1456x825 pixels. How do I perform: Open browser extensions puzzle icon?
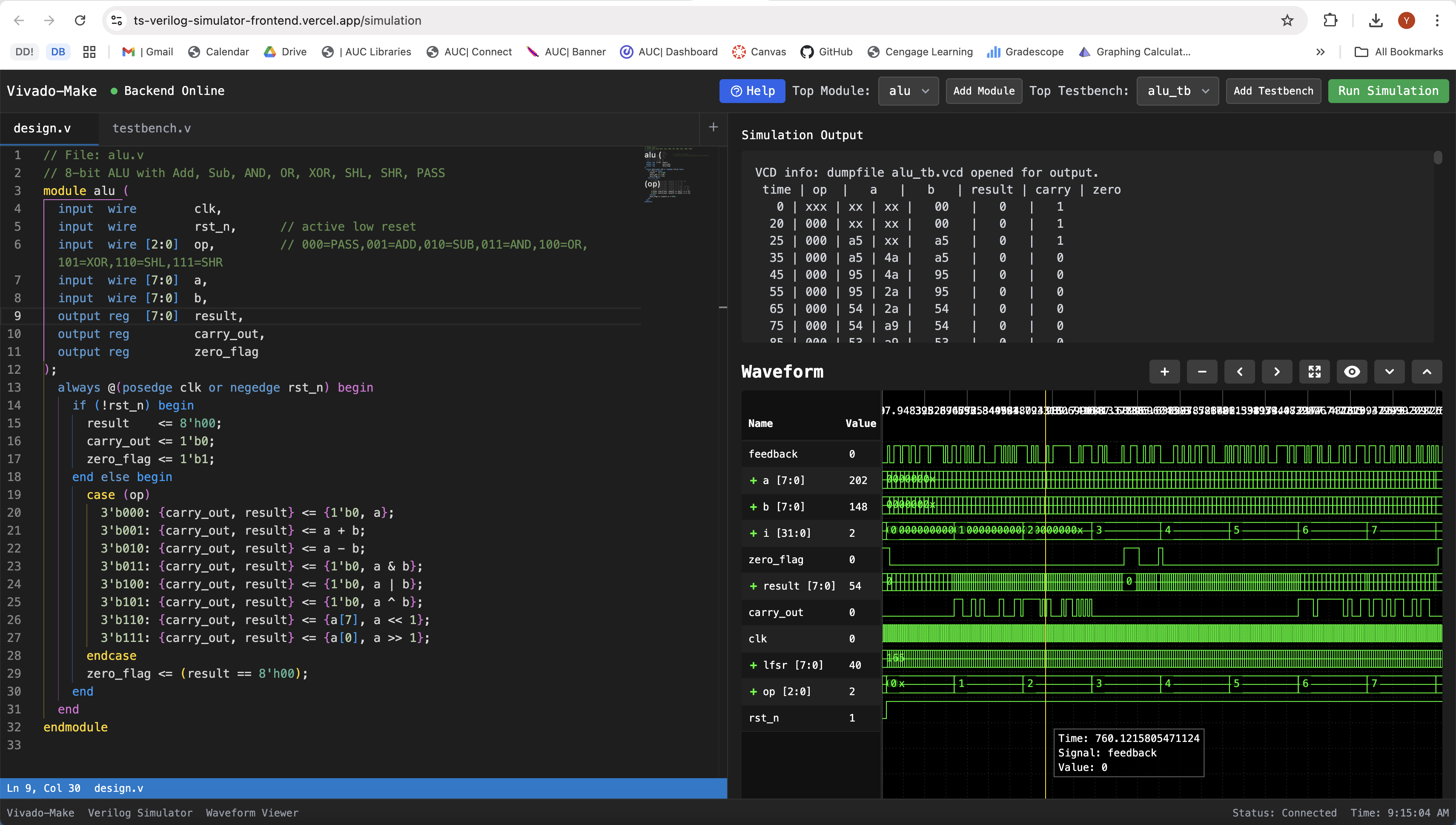coord(1330,20)
